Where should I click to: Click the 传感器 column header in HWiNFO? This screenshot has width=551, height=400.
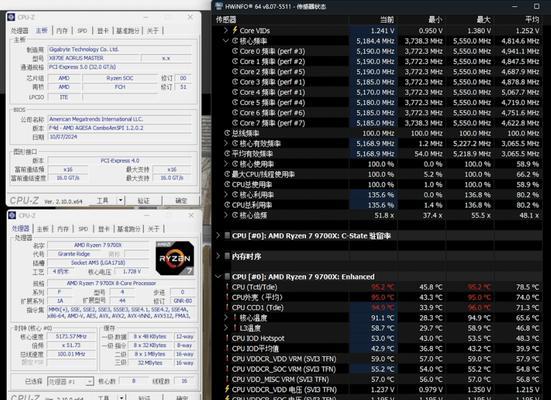point(226,20)
